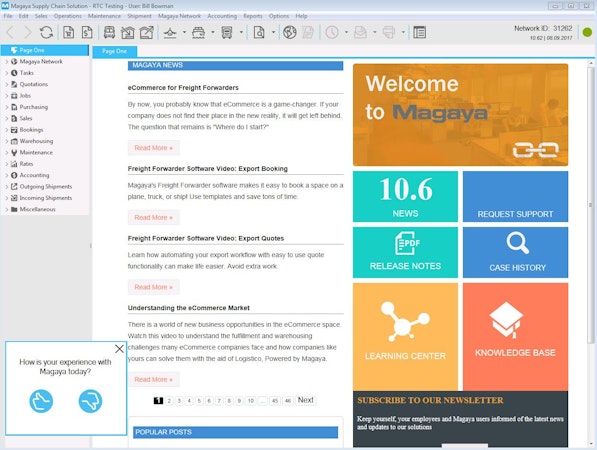Open the Magaya Network menu
This screenshot has height=450, width=597.
179,16
